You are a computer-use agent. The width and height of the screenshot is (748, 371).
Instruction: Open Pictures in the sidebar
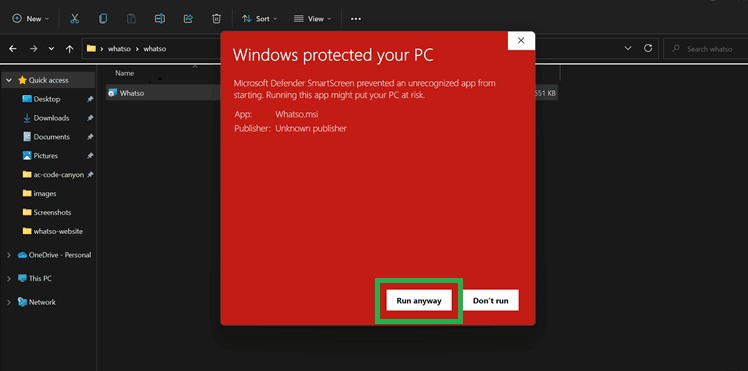[x=46, y=155]
